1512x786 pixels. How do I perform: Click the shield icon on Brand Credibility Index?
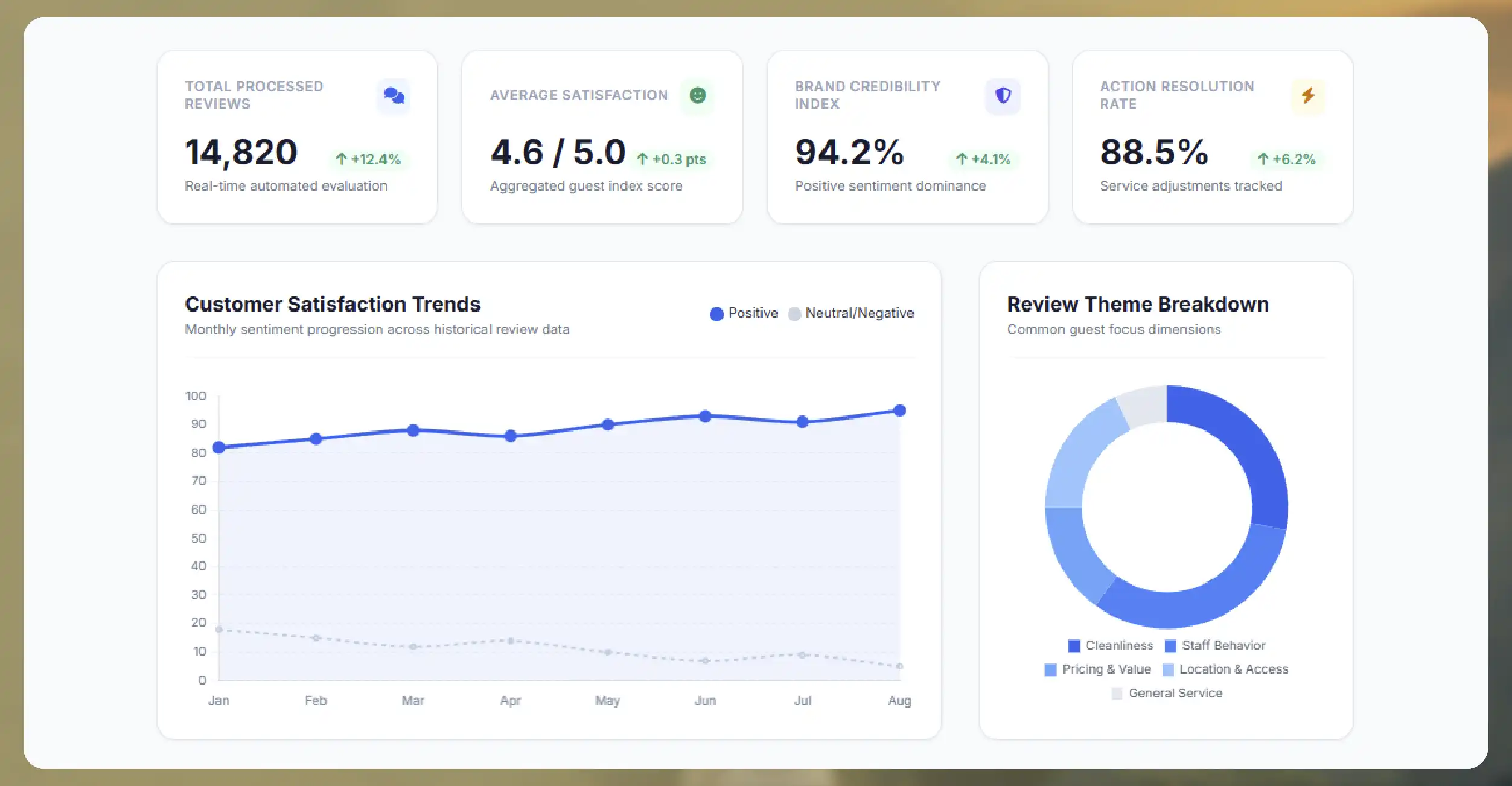(1003, 95)
